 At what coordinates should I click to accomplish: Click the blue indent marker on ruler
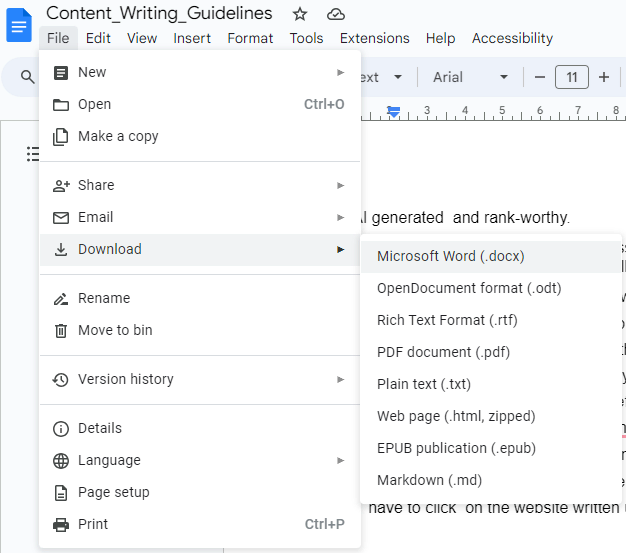click(x=394, y=111)
